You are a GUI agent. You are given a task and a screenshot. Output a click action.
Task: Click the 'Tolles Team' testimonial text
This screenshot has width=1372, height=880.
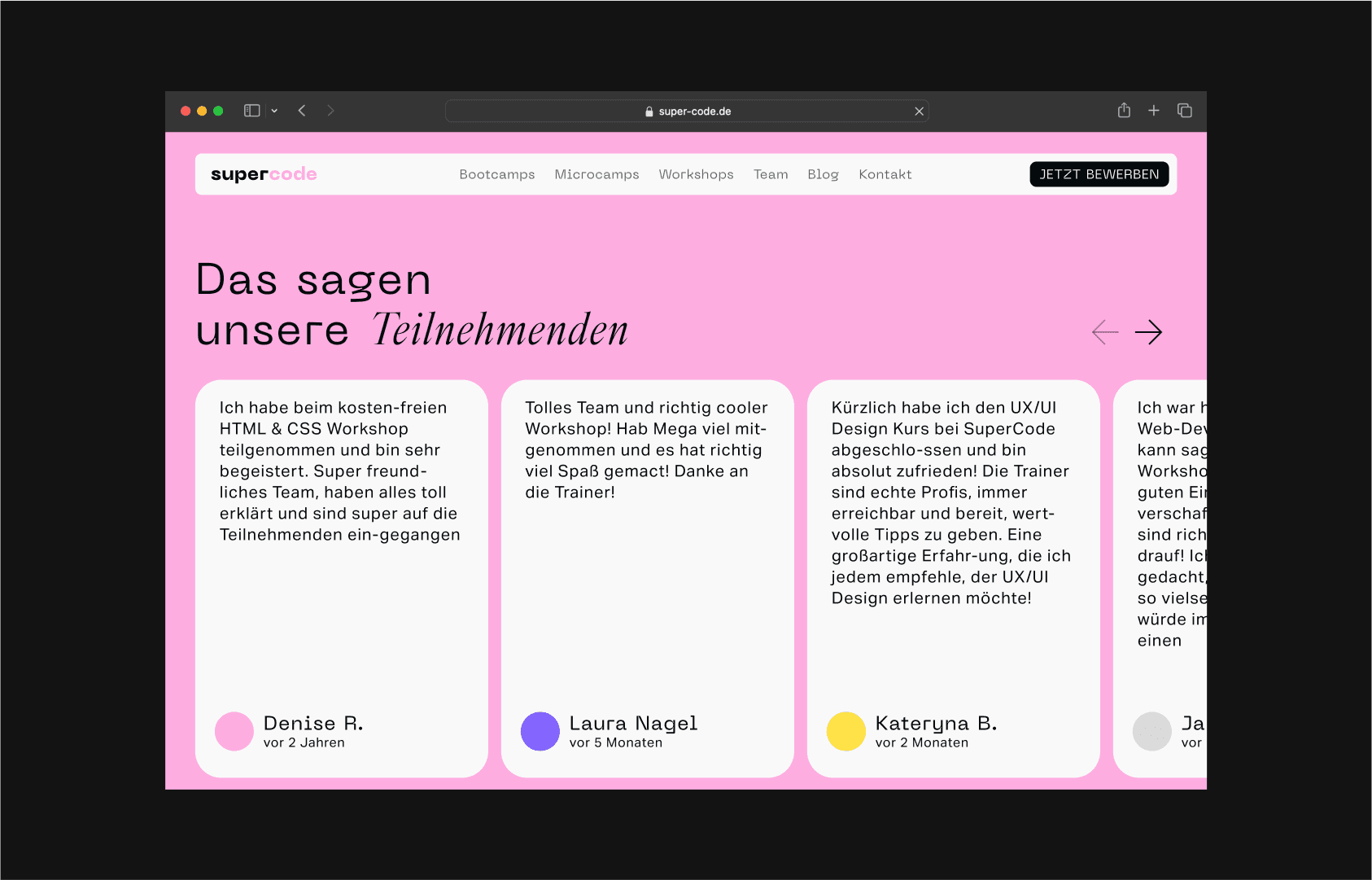tap(646, 450)
